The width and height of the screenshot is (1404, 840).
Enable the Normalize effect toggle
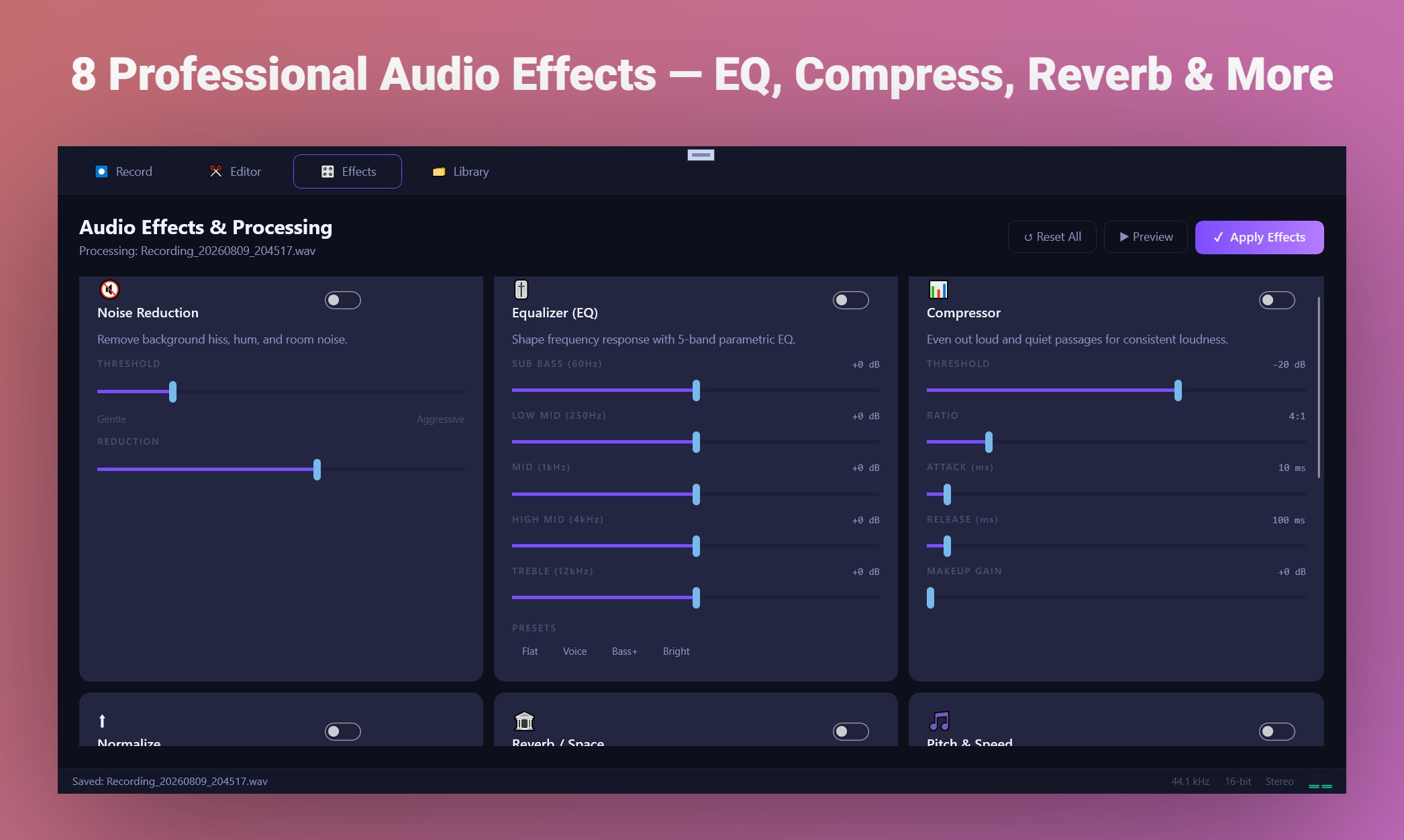tap(343, 731)
